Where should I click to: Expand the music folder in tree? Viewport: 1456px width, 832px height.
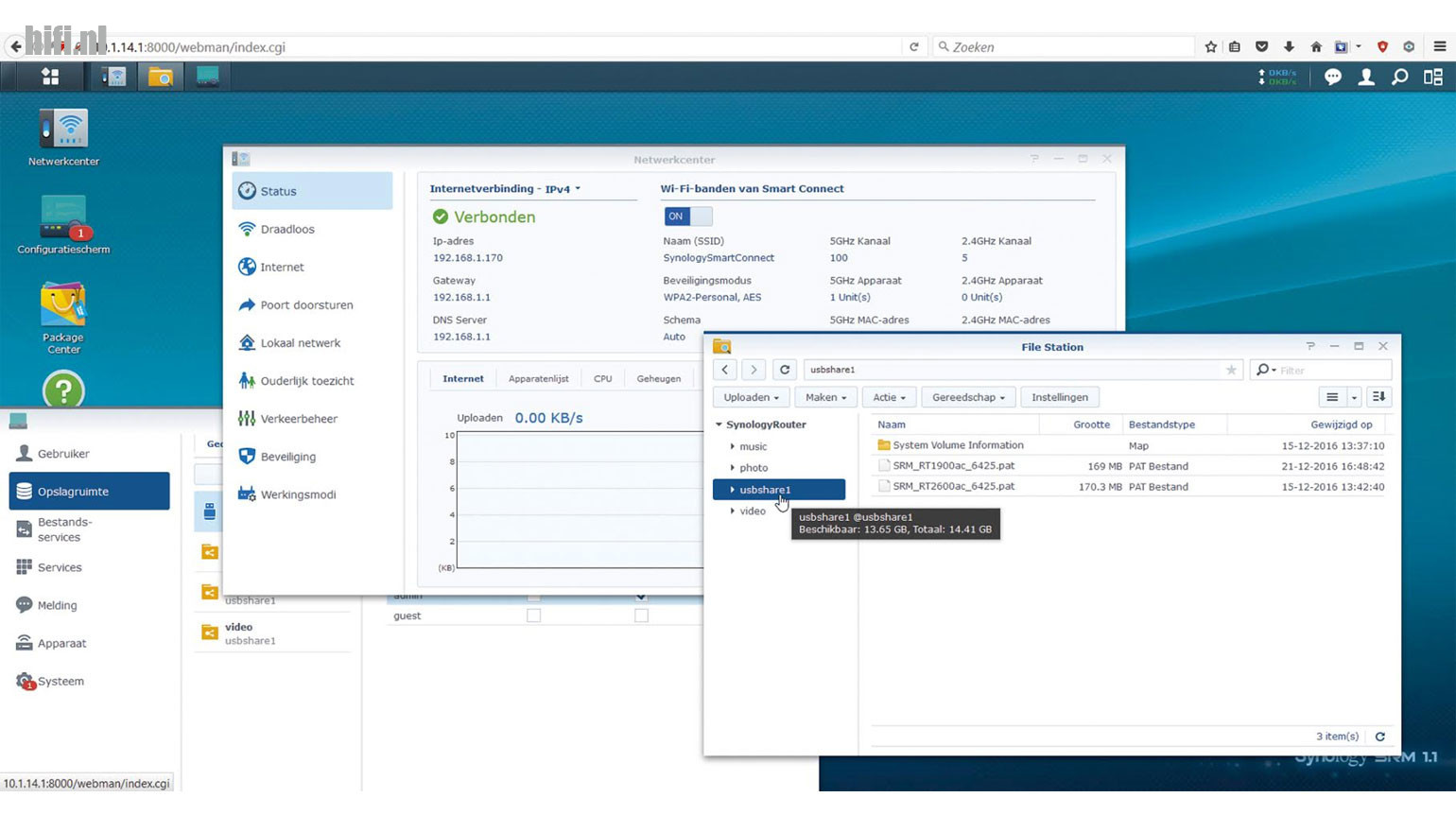732,446
